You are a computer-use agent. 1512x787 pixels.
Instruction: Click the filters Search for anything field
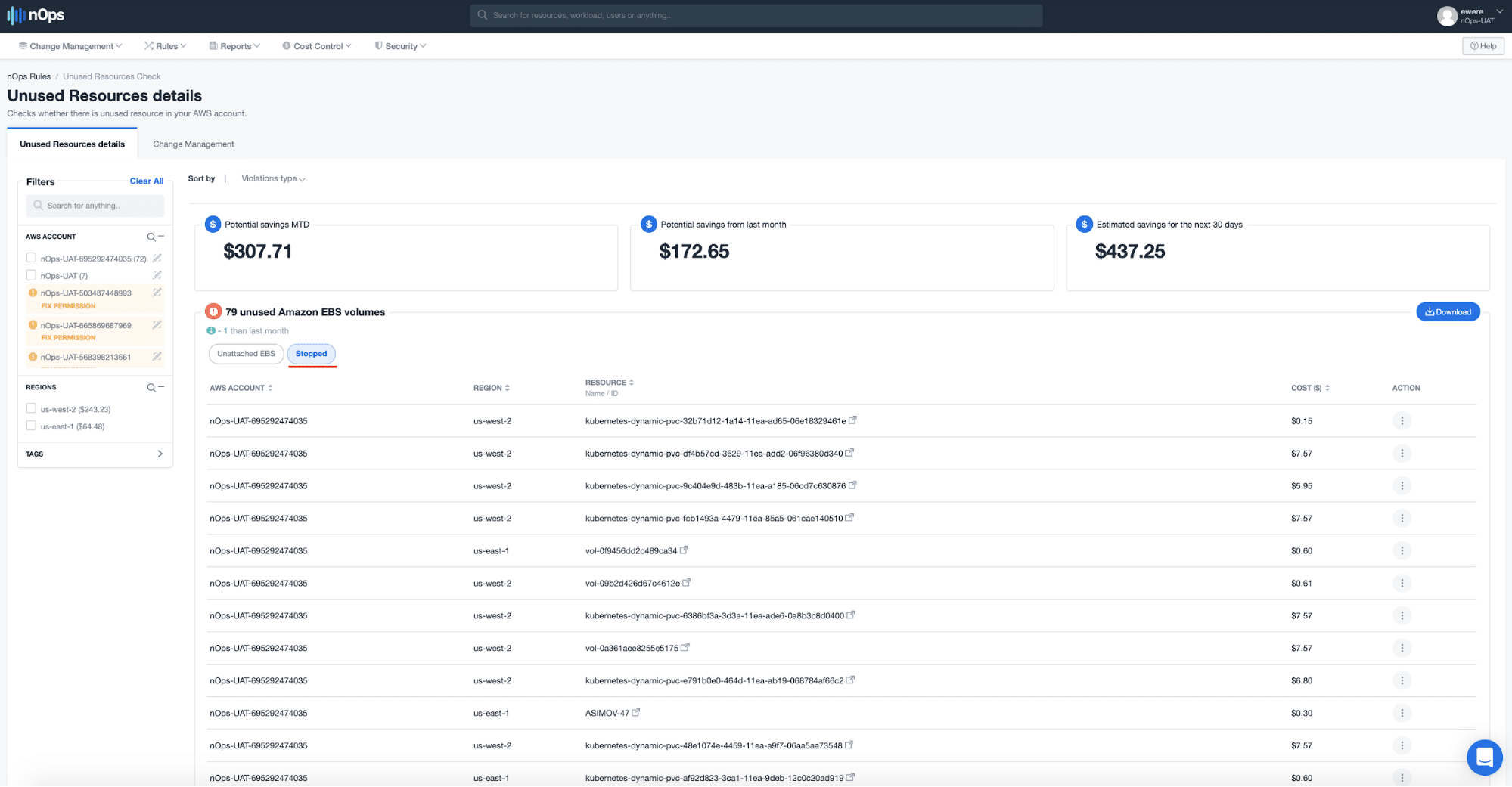click(95, 206)
